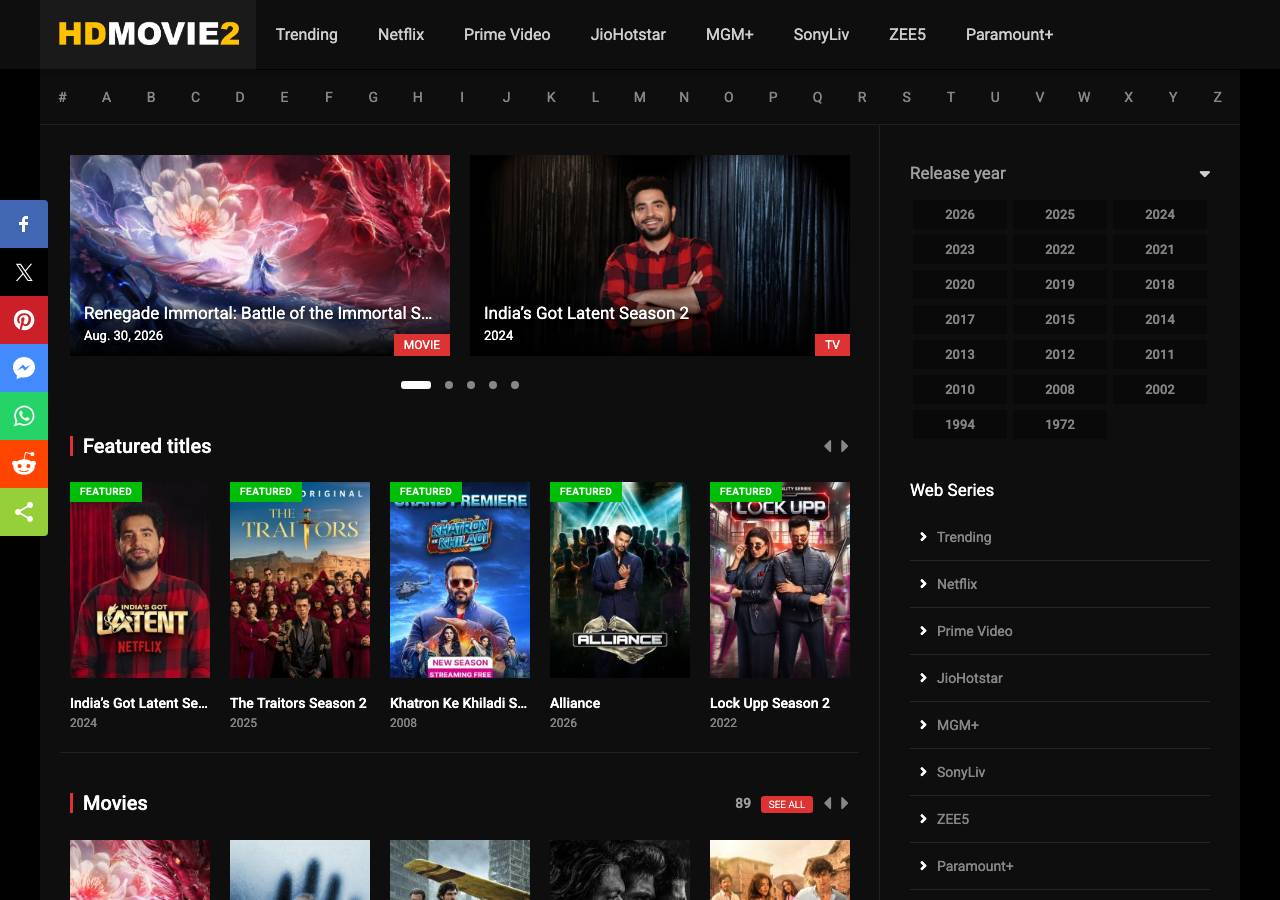This screenshot has height=900, width=1280.
Task: Click 'Lock Upp Season 2' title text
Action: pyautogui.click(x=770, y=703)
